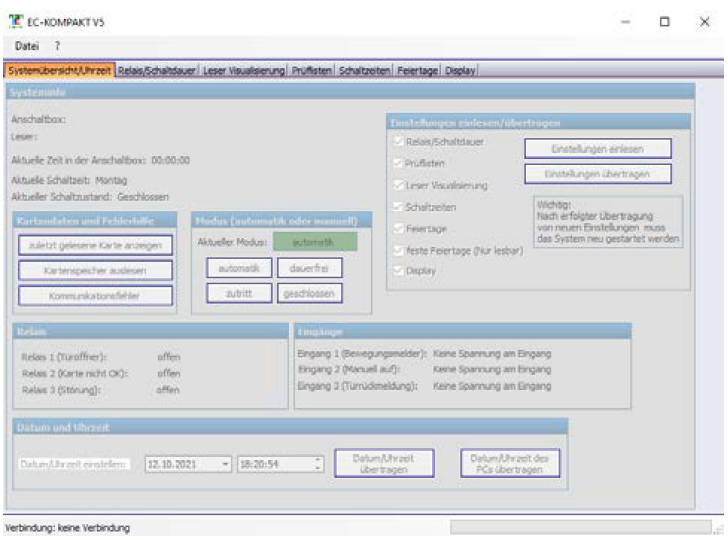Click Einstellungen einlesen button

click(x=598, y=149)
